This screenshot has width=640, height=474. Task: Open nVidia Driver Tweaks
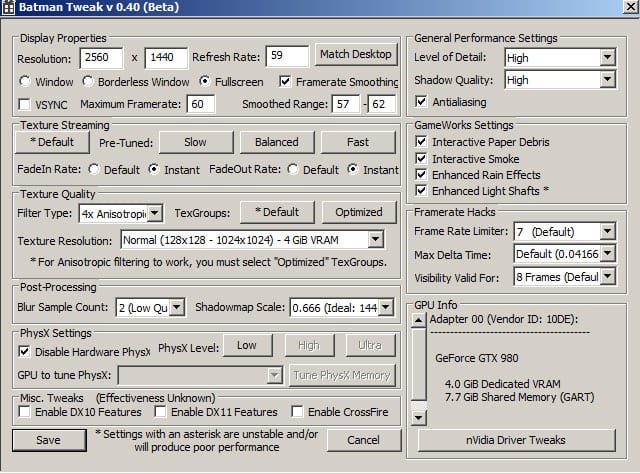[x=517, y=440]
